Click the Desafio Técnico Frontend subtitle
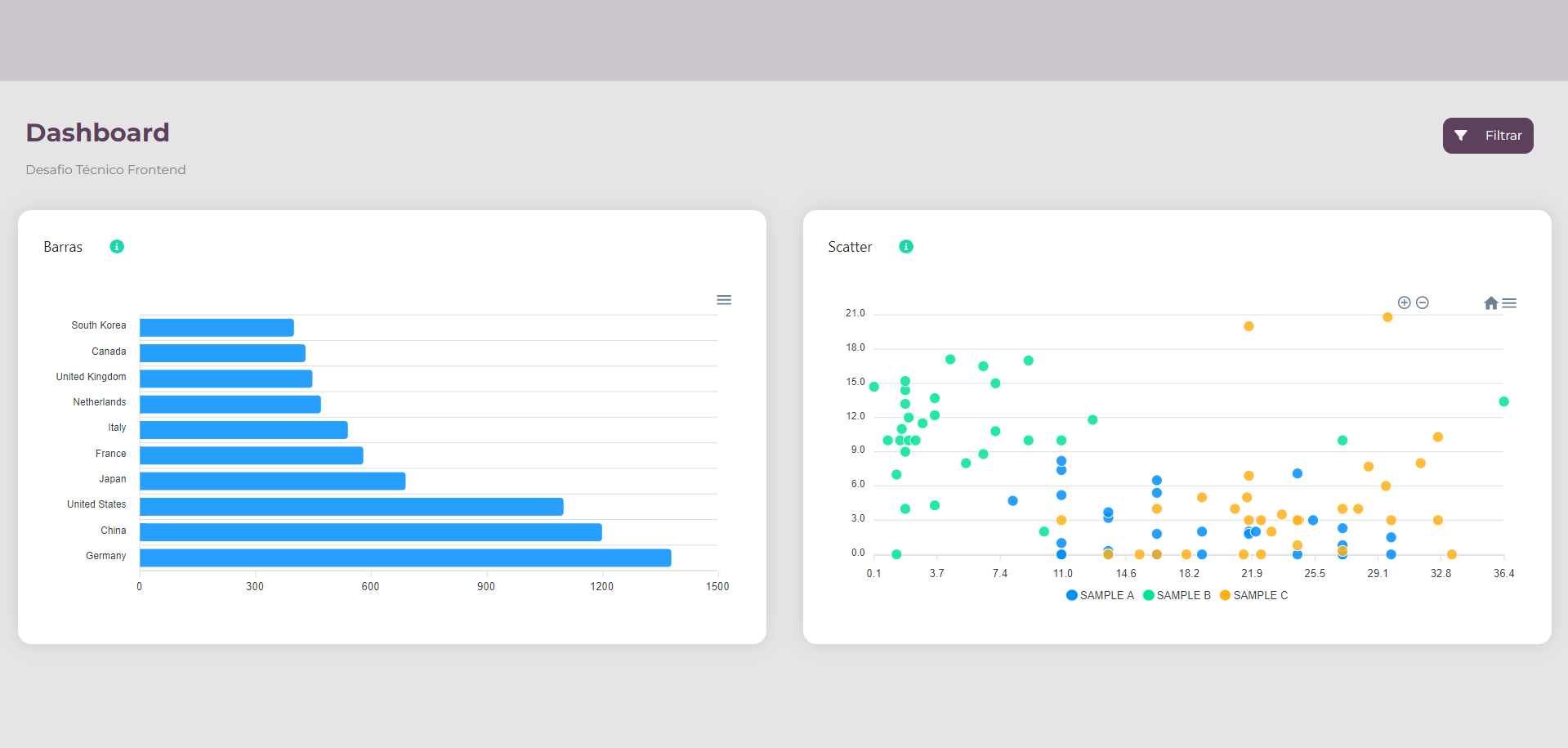 coord(105,170)
